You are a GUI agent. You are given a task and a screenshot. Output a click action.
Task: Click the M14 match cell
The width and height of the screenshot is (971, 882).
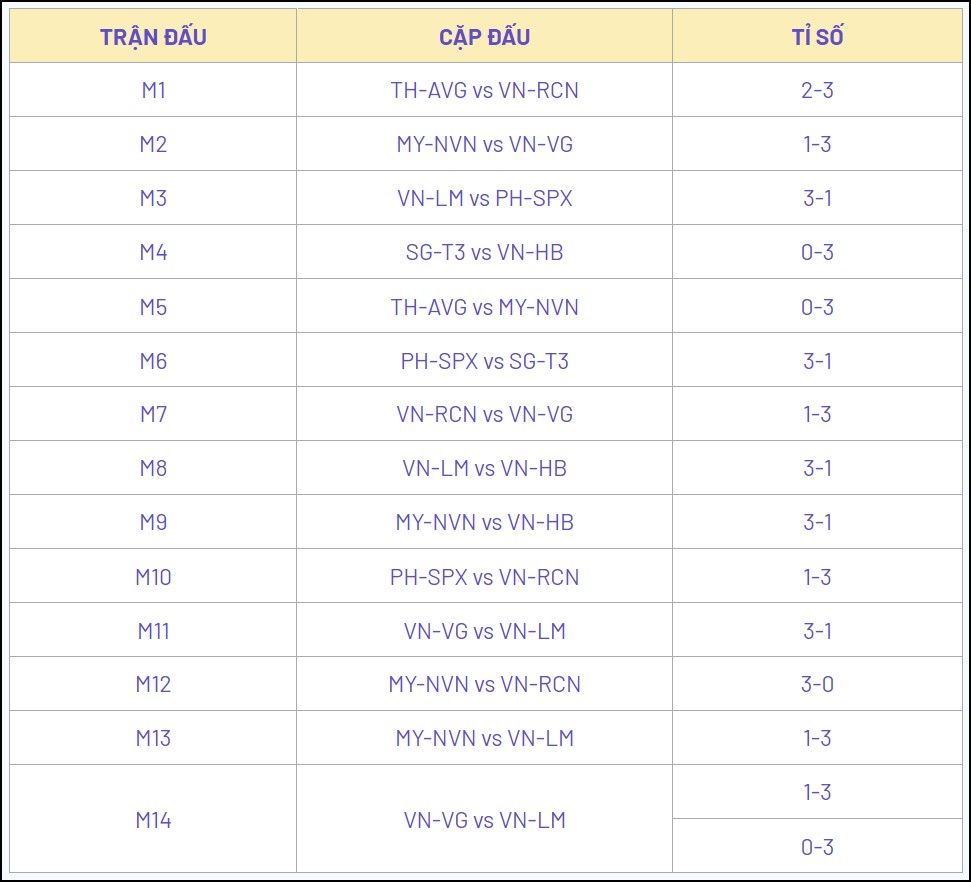pos(153,819)
